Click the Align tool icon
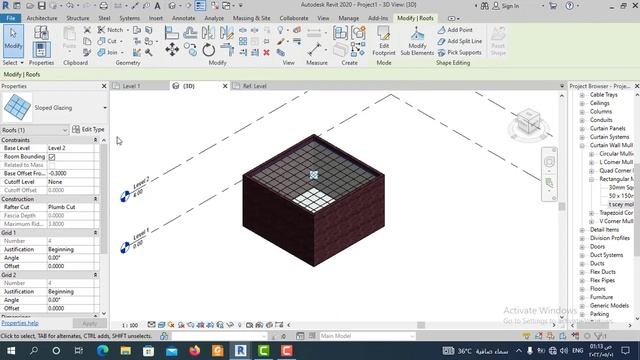 click(172, 33)
